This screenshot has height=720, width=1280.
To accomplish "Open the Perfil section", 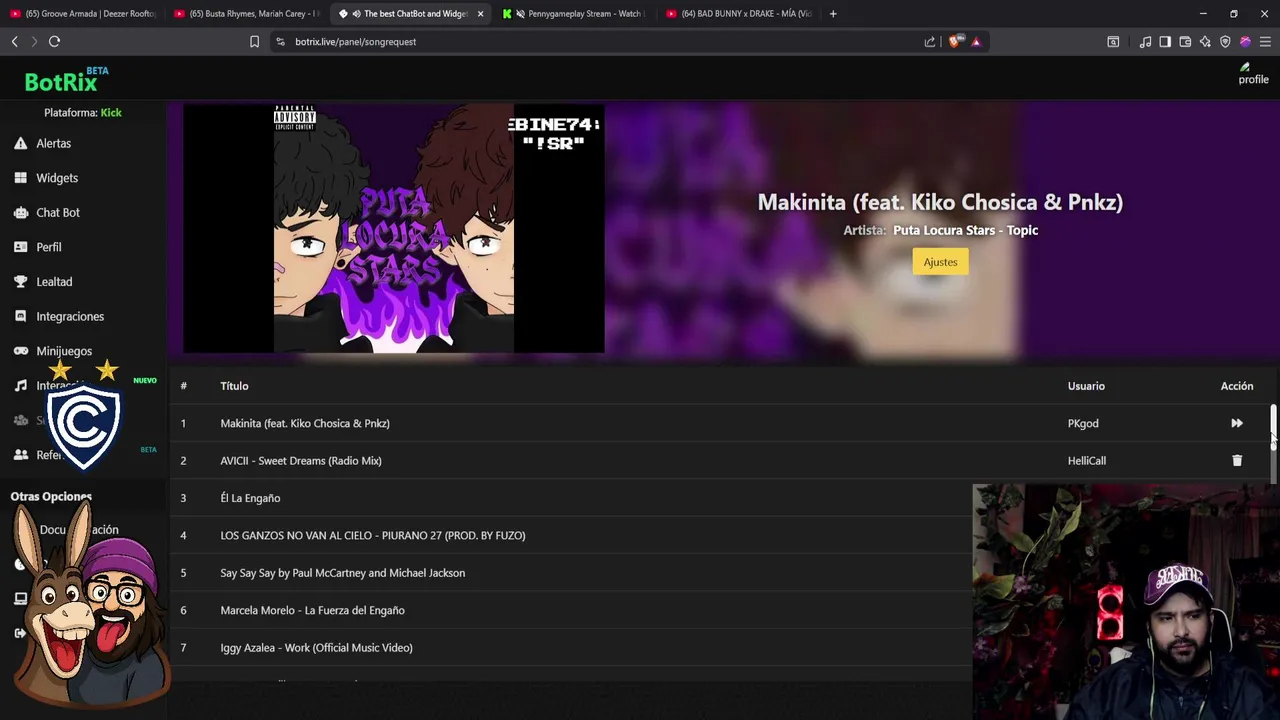I will (x=49, y=247).
